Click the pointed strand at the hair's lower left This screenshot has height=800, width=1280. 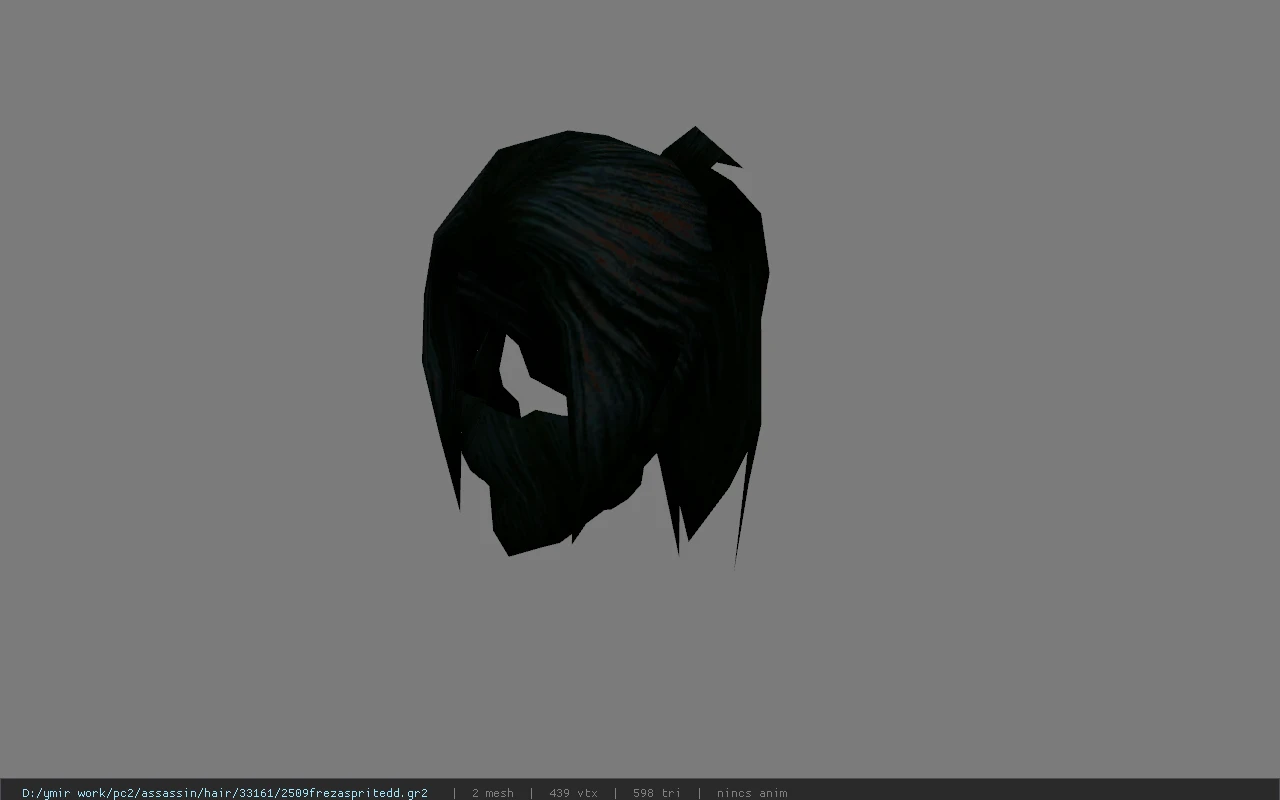453,470
